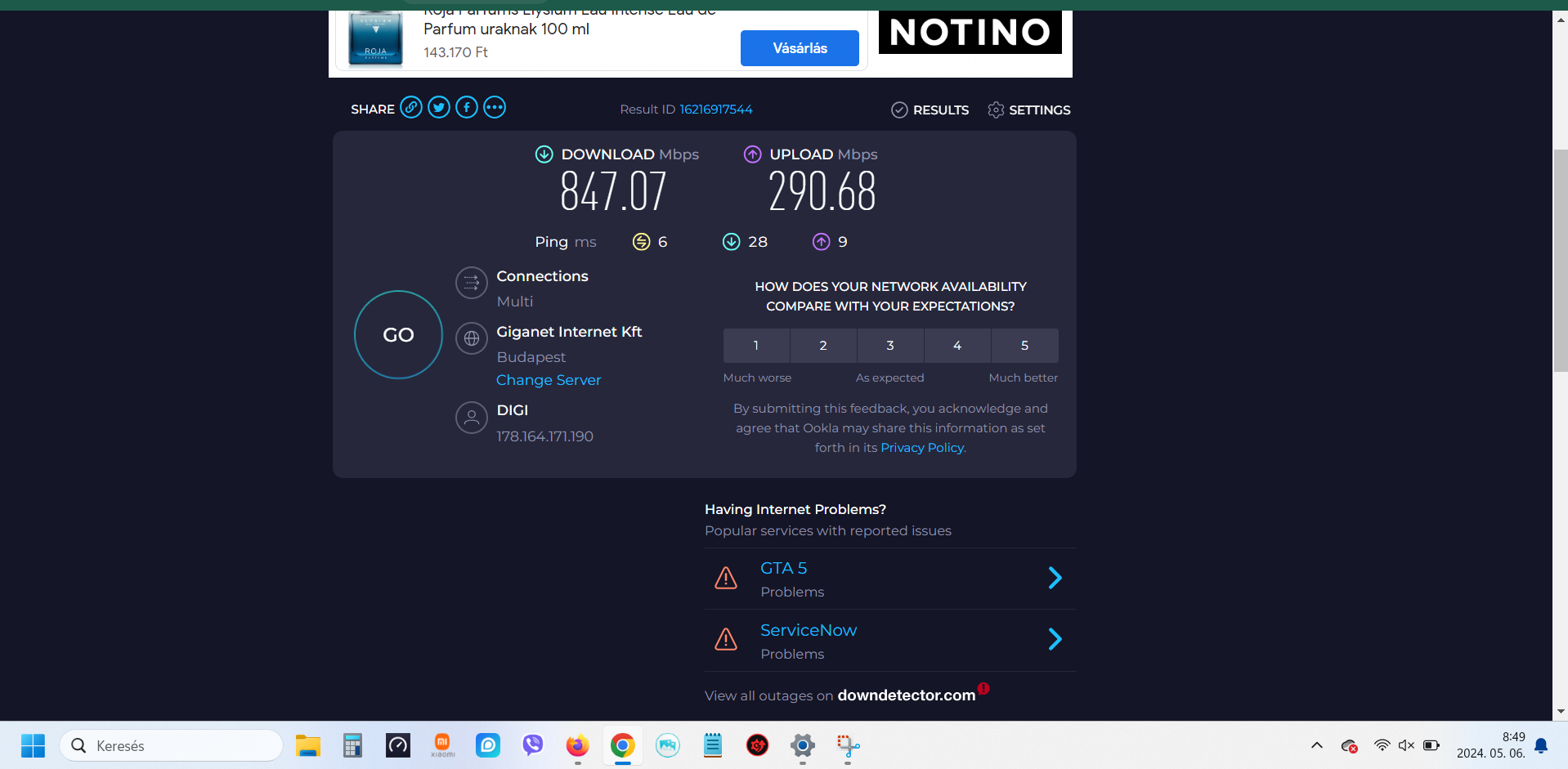Rate network availability as 1
1568x769 pixels.
pyautogui.click(x=756, y=346)
